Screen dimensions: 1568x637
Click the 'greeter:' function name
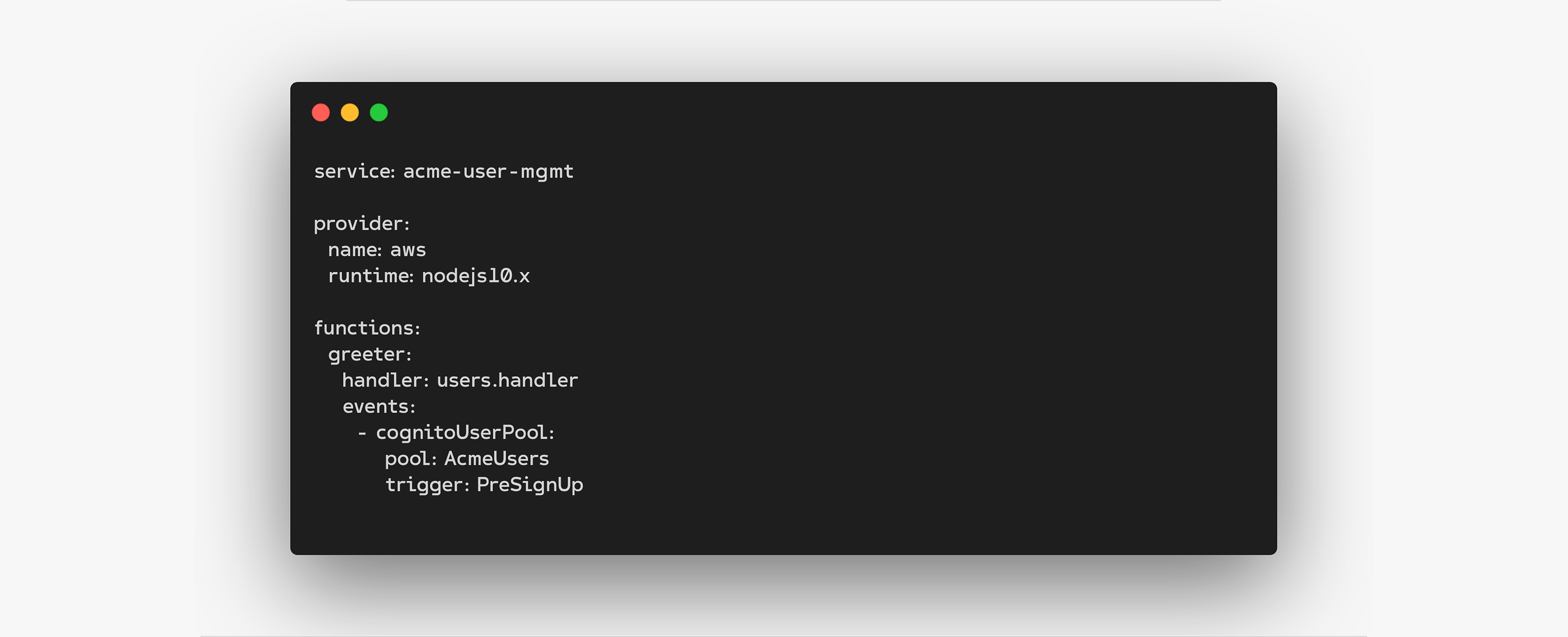[369, 354]
